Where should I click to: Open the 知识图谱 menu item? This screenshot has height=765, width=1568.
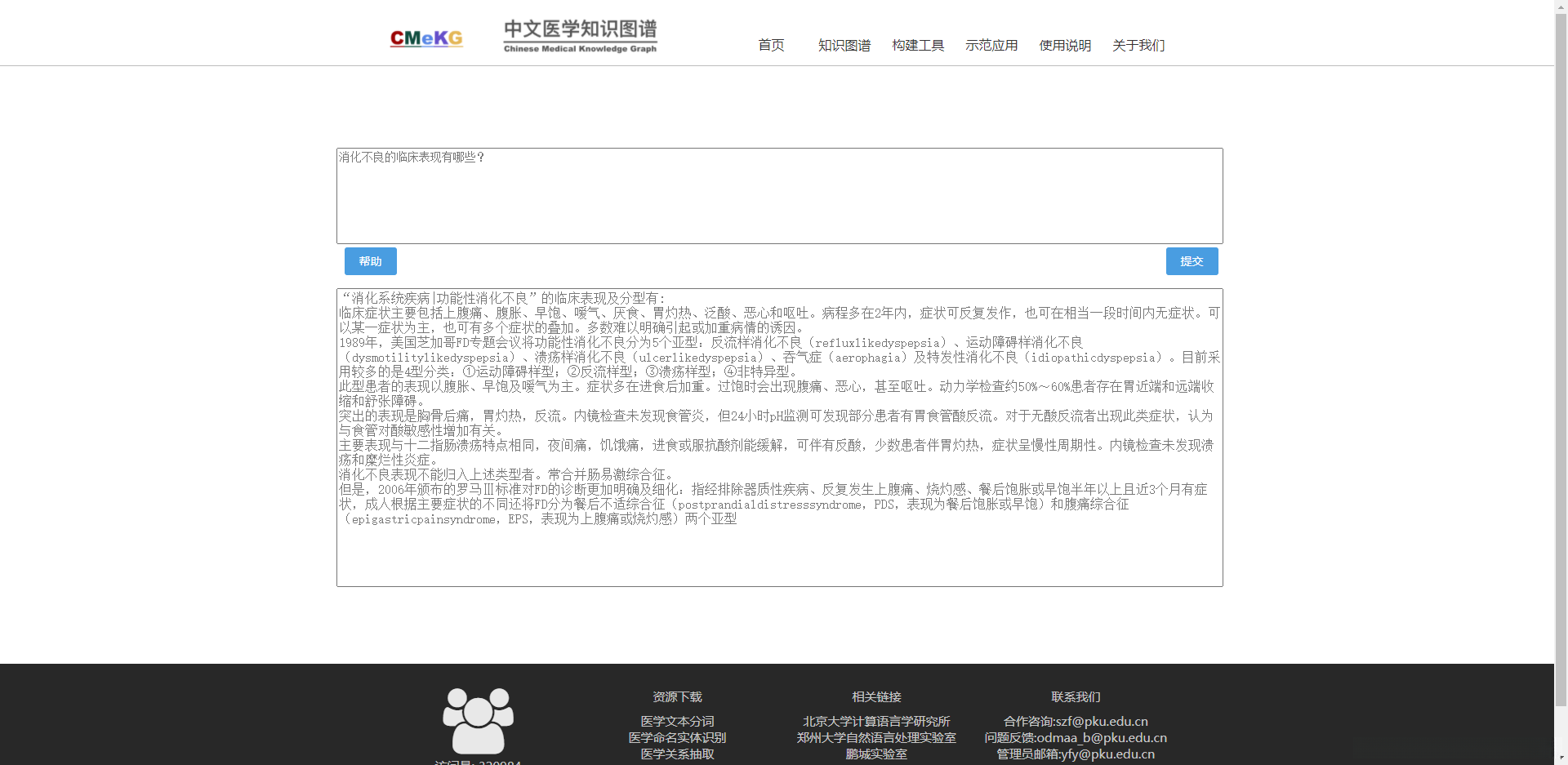click(844, 46)
